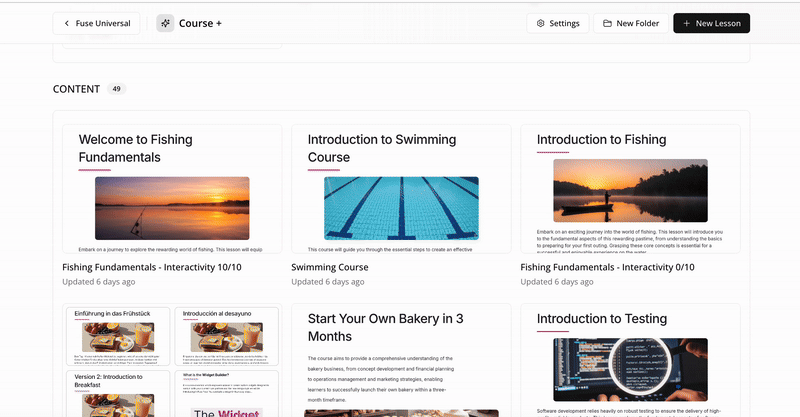Open the Course + title label
The height and width of the screenshot is (417, 800).
point(200,23)
